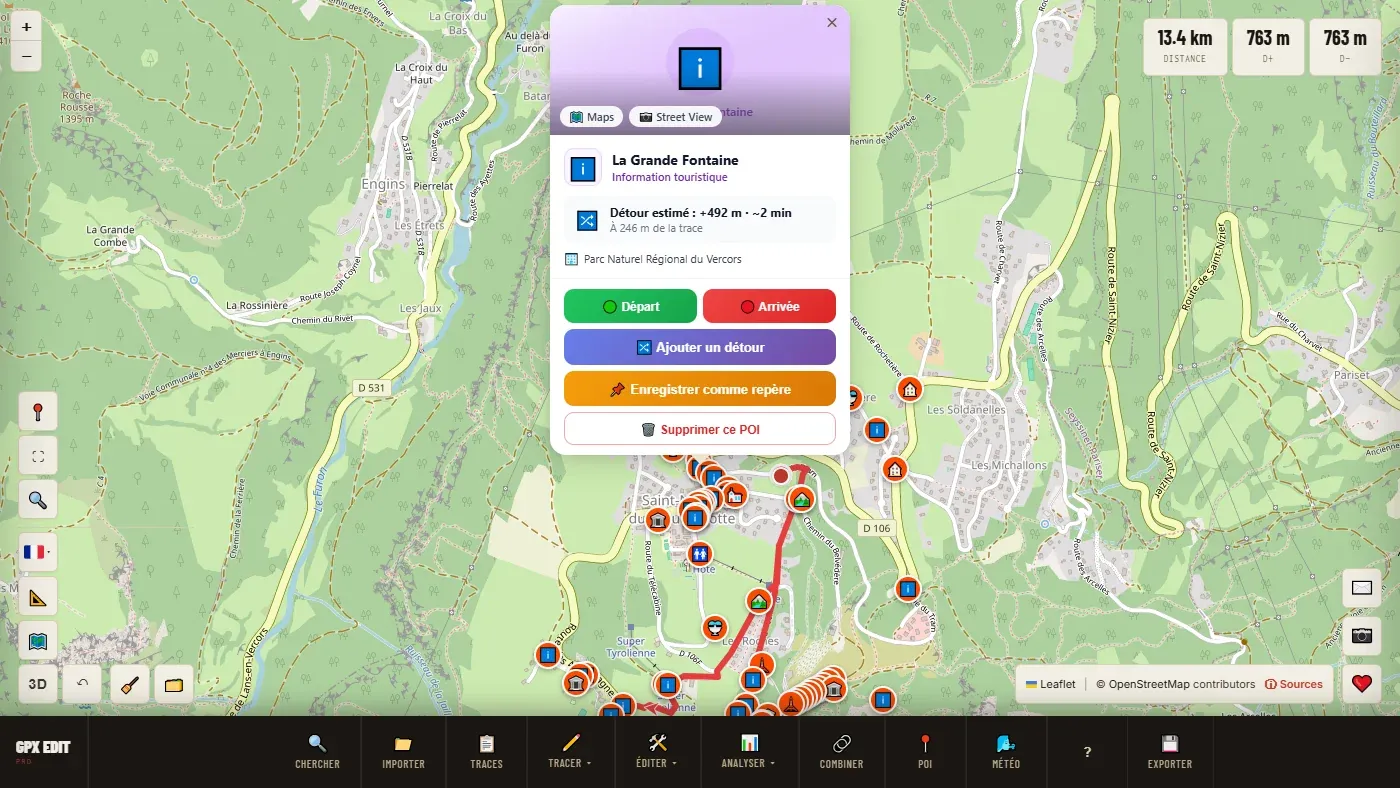Click the red heart favorite icon
1400x788 pixels.
(x=1361, y=684)
